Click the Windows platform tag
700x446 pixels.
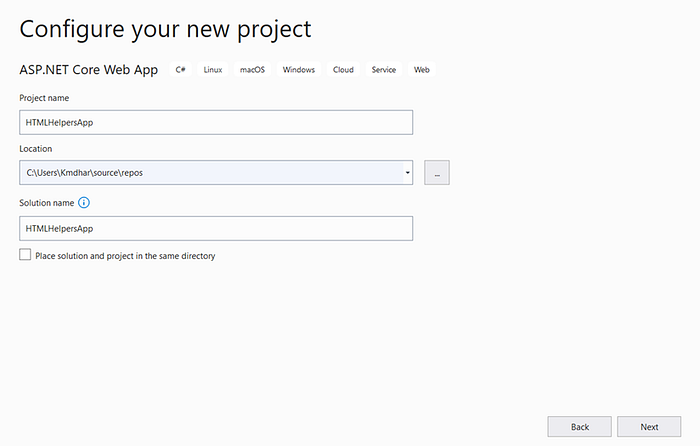pyautogui.click(x=299, y=70)
